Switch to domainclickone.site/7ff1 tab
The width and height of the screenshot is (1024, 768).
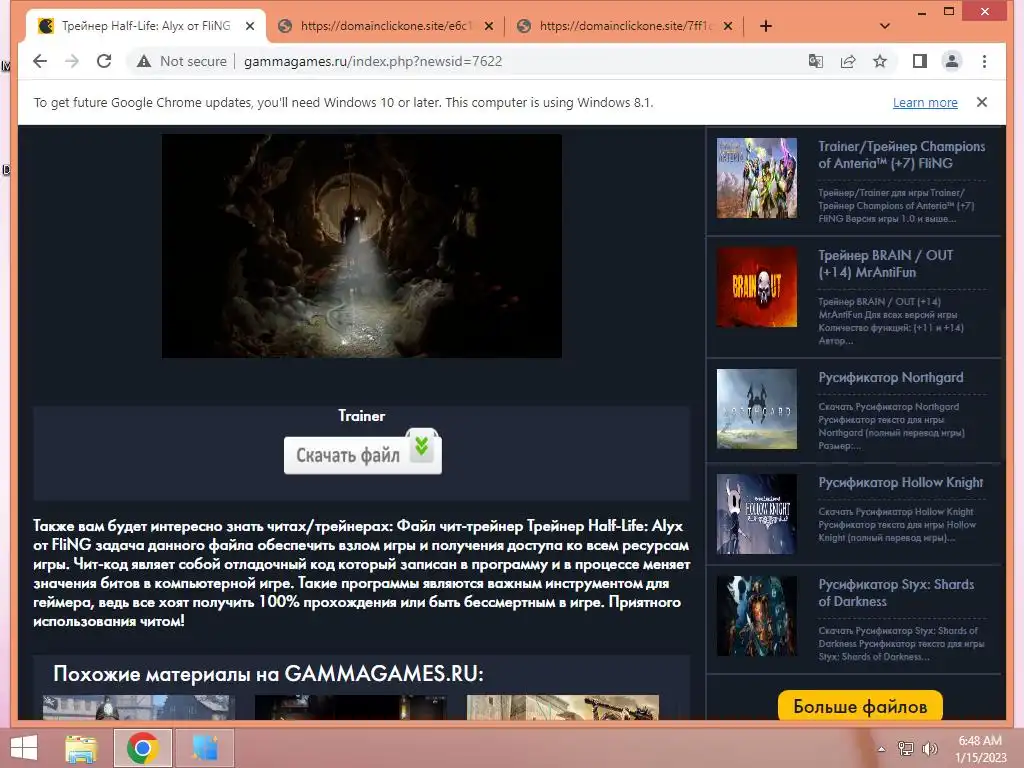[x=625, y=26]
